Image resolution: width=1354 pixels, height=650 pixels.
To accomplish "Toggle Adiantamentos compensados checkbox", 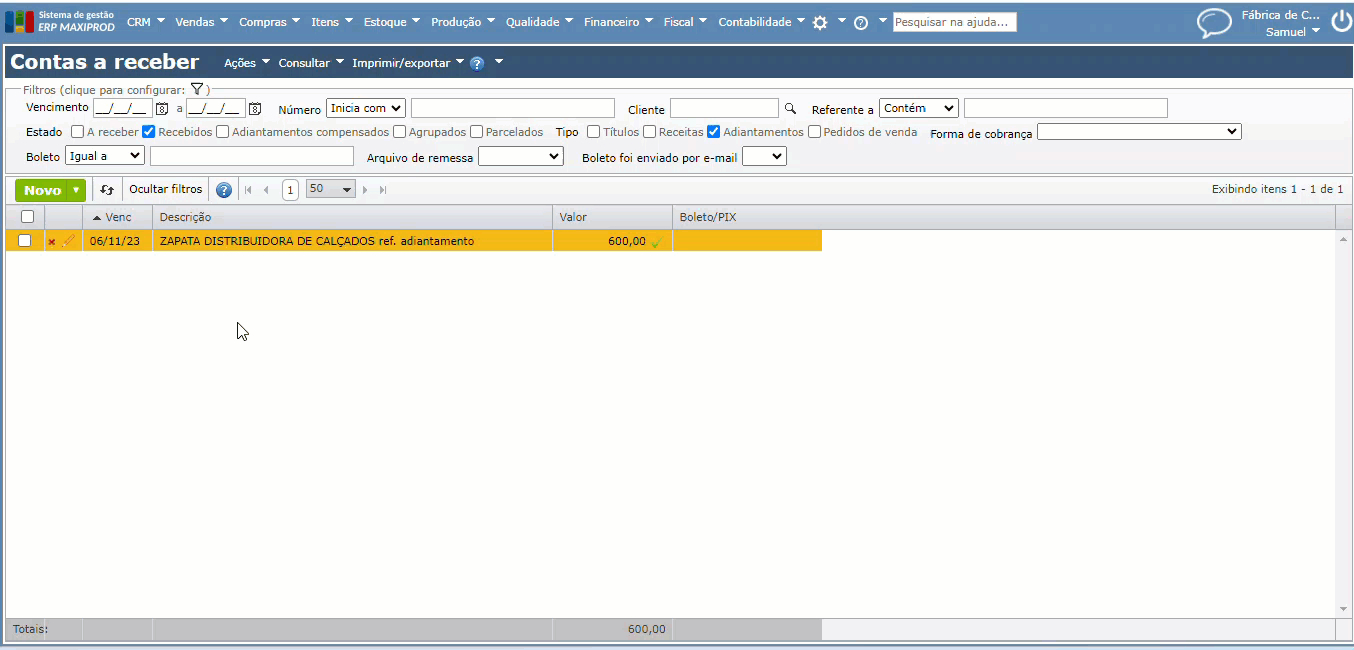I will 222,132.
